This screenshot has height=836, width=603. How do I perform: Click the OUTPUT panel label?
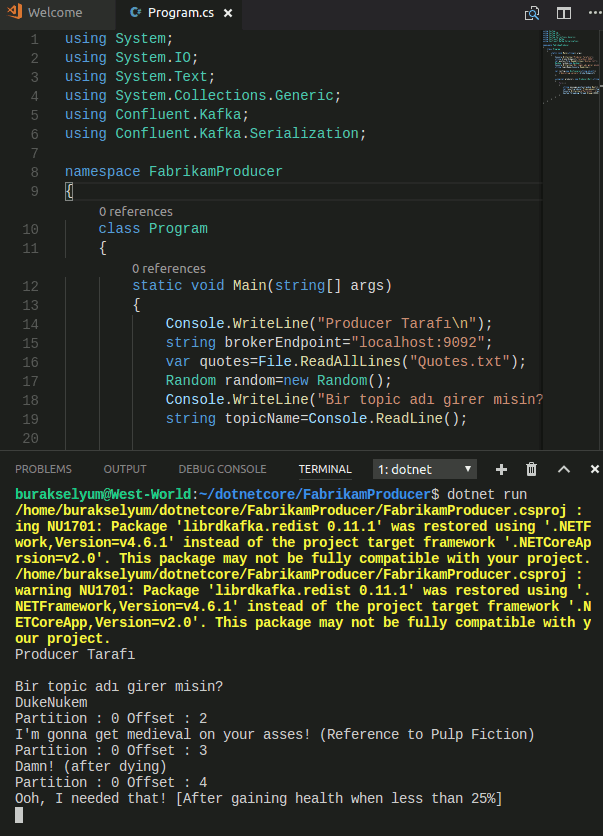[124, 468]
